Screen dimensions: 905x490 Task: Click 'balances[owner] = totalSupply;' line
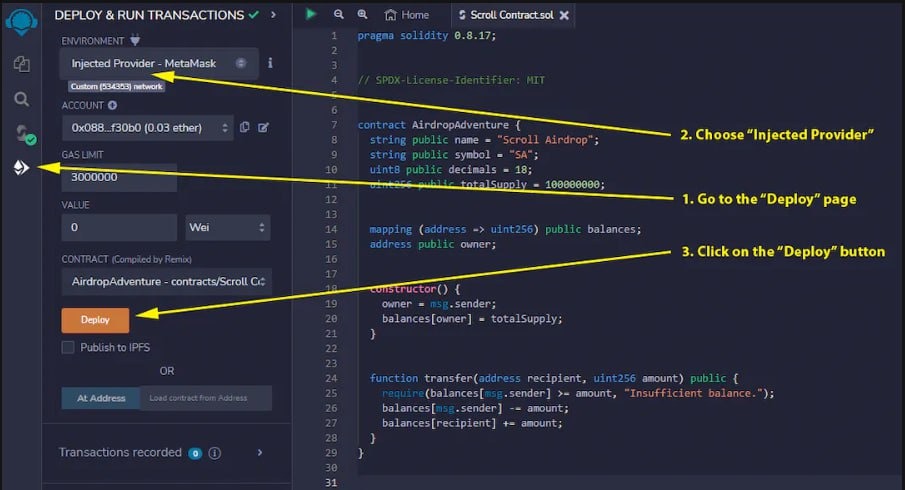472,319
